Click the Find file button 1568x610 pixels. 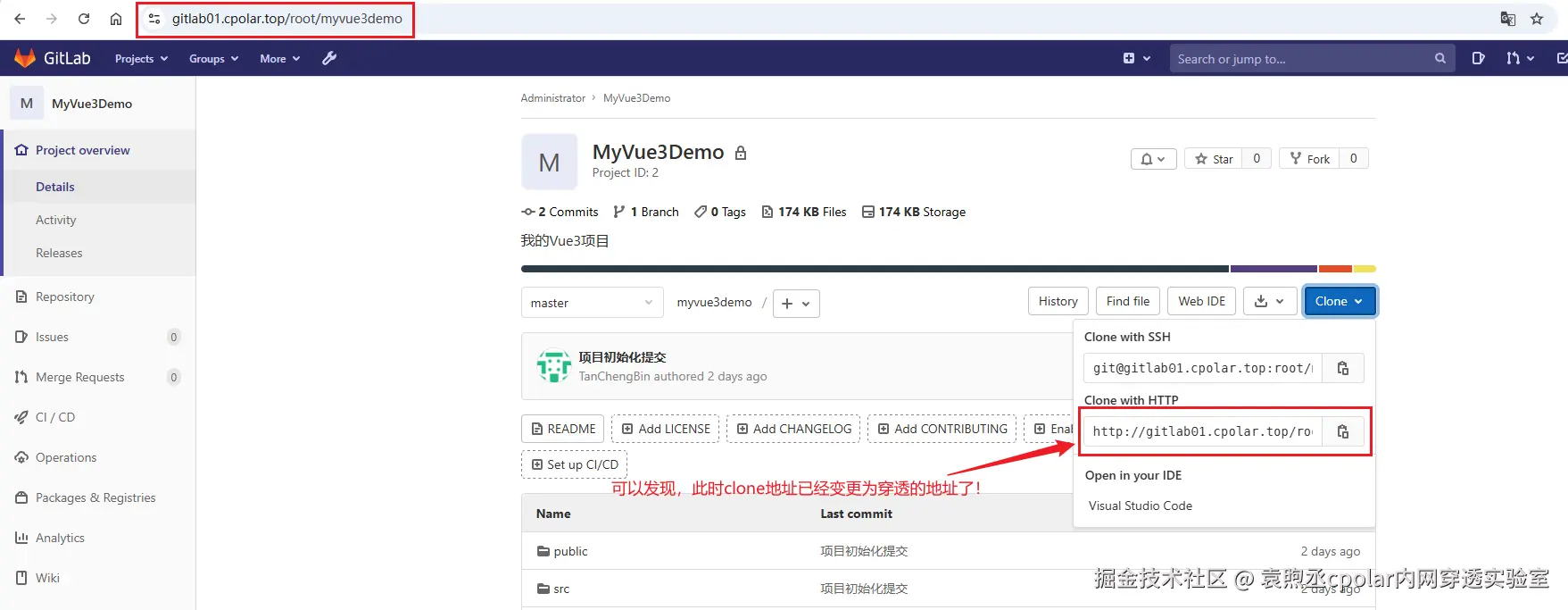1128,301
